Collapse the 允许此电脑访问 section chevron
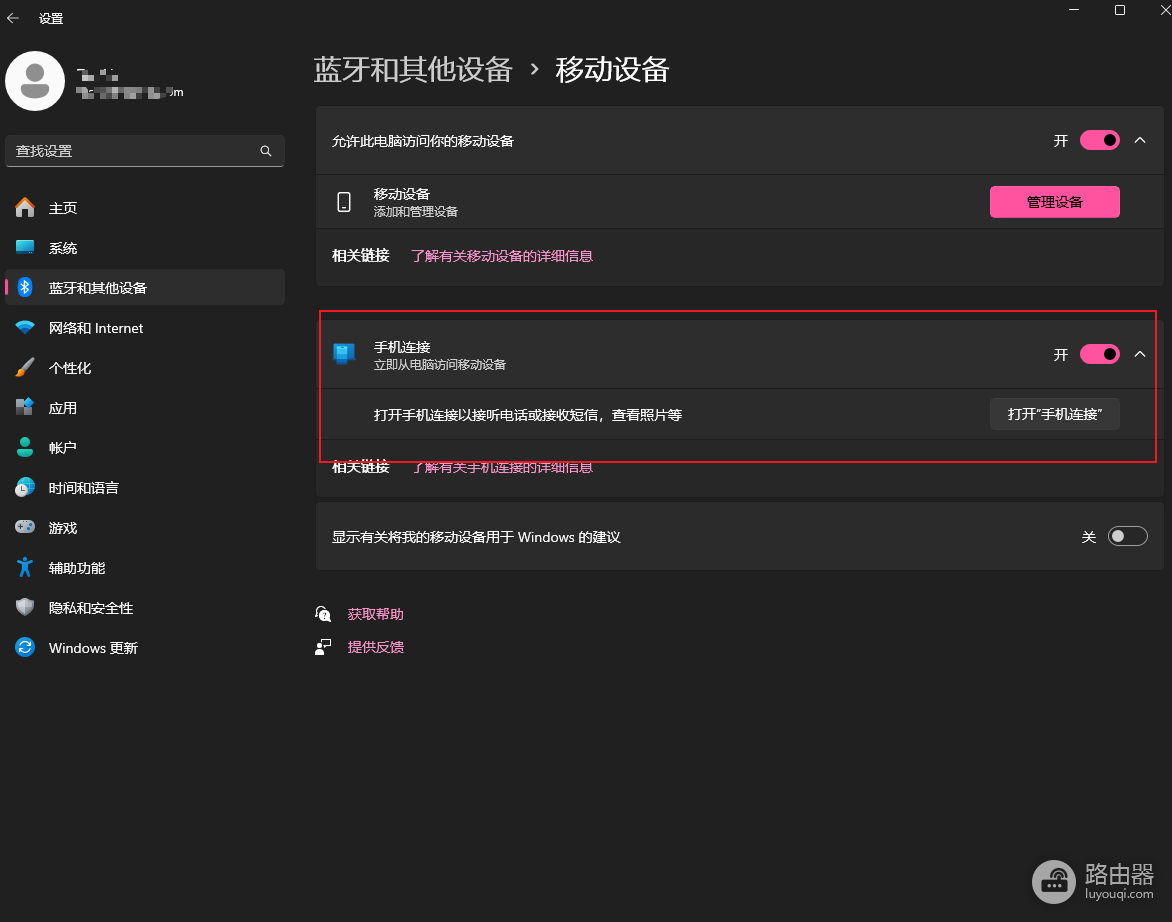This screenshot has height=922, width=1172. (x=1140, y=140)
